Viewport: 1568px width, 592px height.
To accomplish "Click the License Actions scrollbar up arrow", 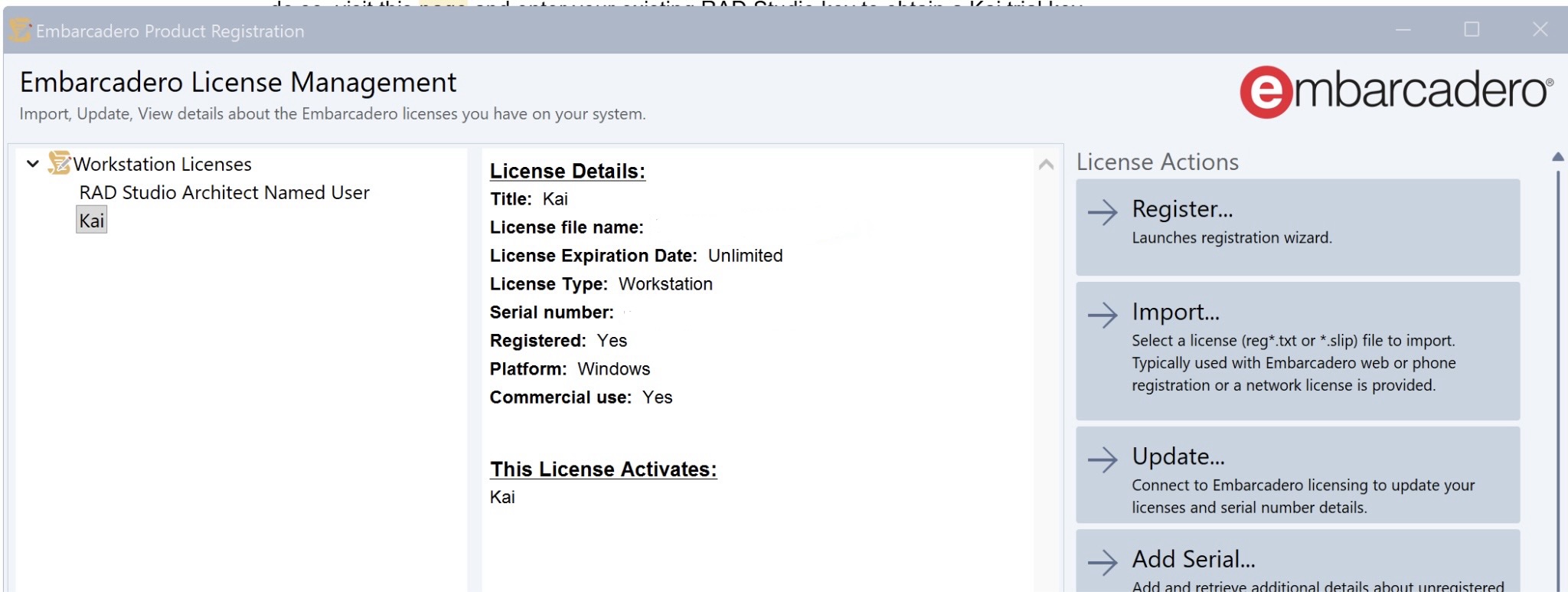I will (x=1557, y=157).
